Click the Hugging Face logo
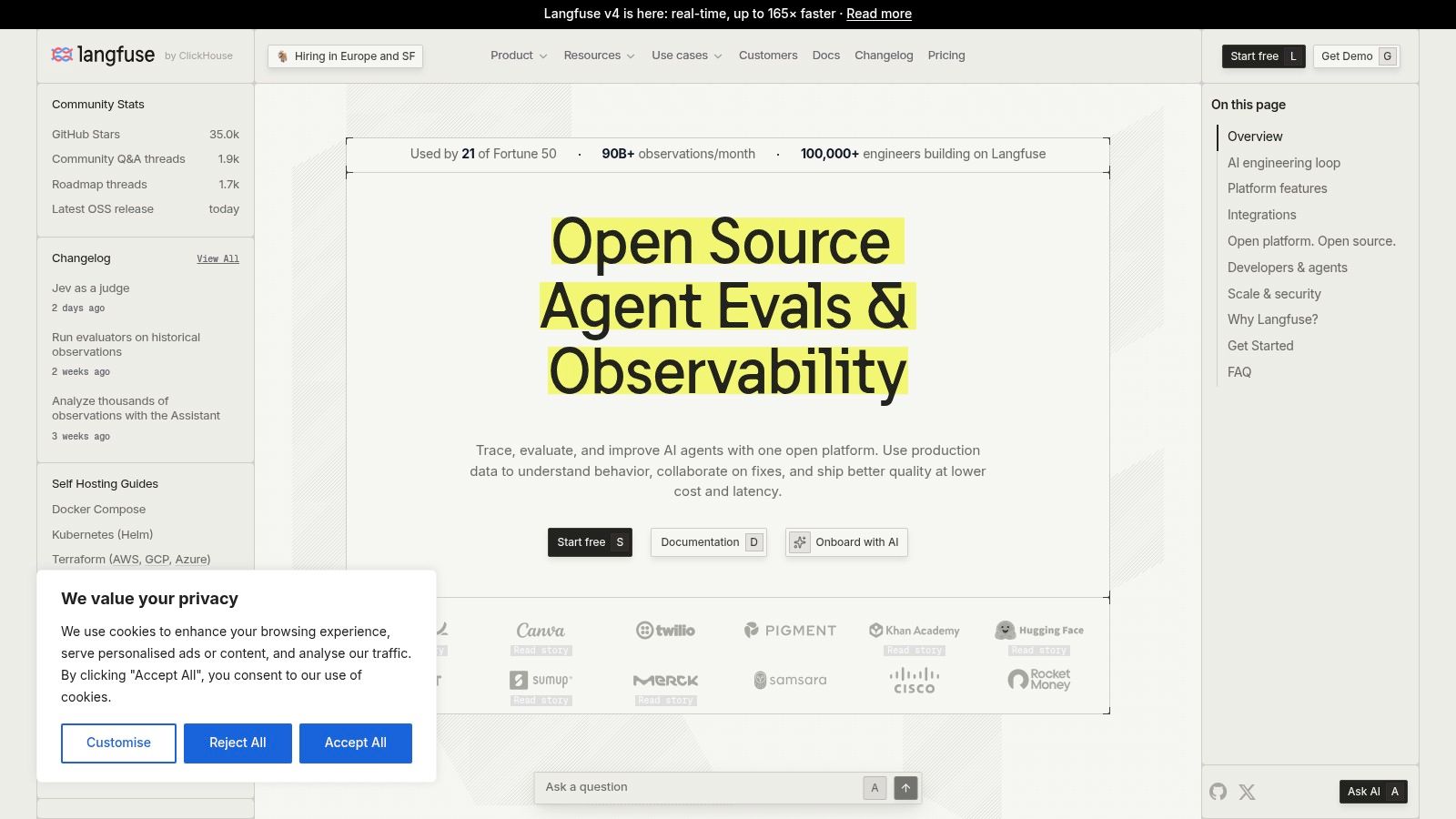Viewport: 1456px width, 819px height. pos(1039,630)
